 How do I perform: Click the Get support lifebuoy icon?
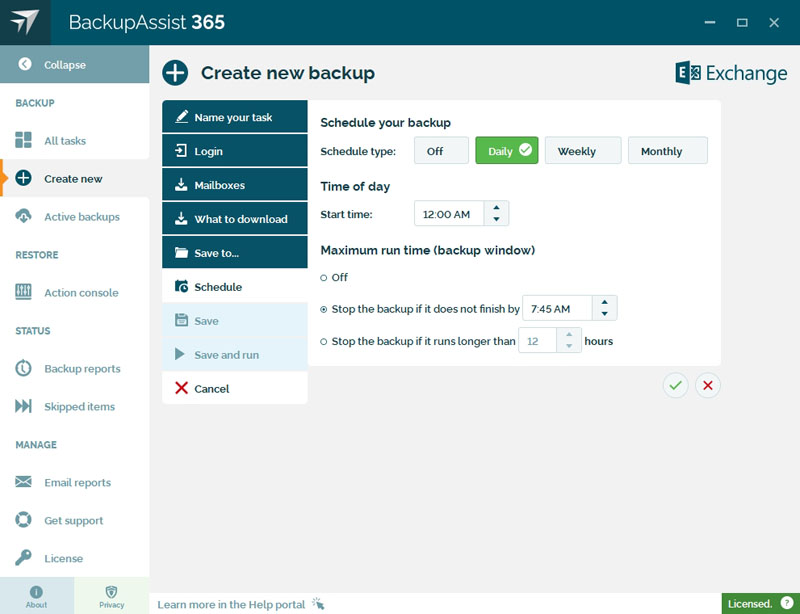click(x=23, y=520)
